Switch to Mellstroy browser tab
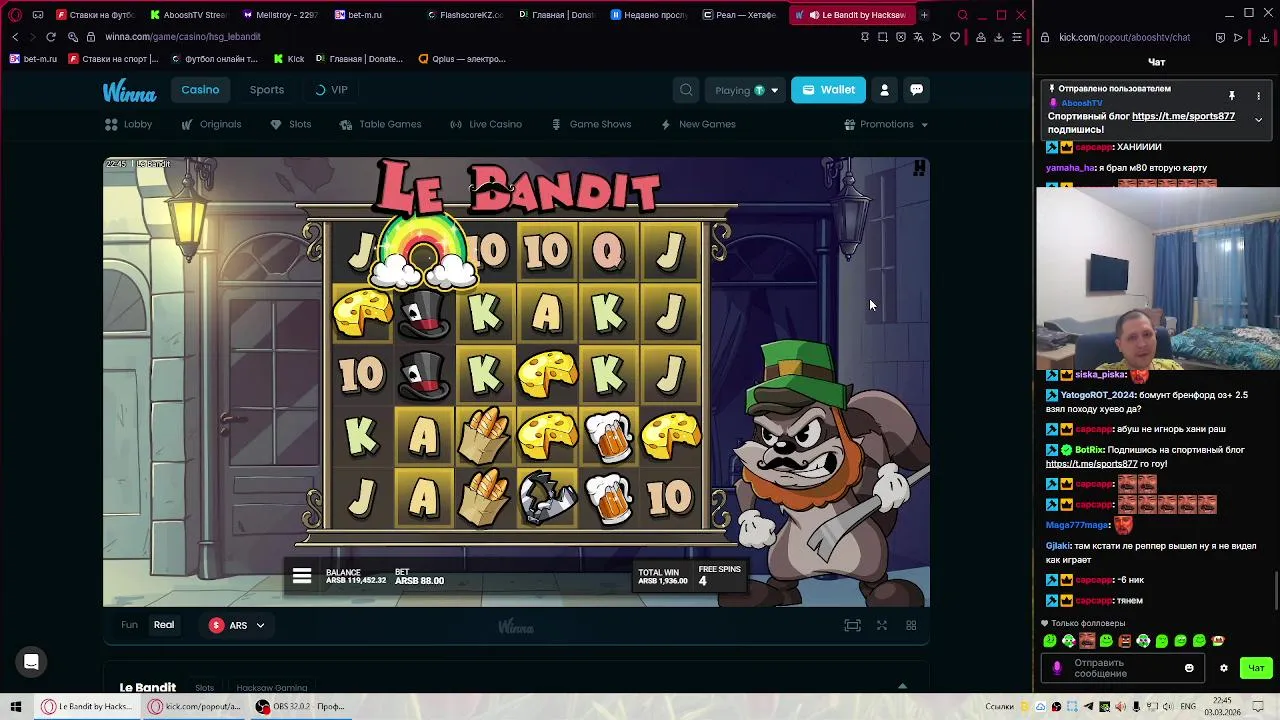1280x720 pixels. pos(281,15)
